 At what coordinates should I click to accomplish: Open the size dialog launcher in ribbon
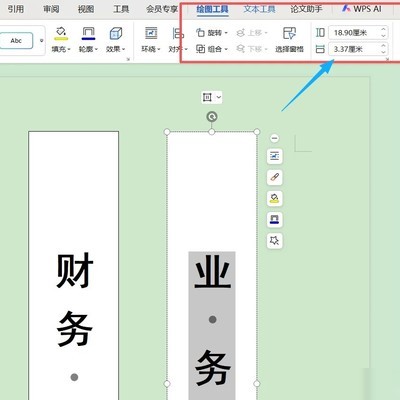pyautogui.click(x=387, y=59)
